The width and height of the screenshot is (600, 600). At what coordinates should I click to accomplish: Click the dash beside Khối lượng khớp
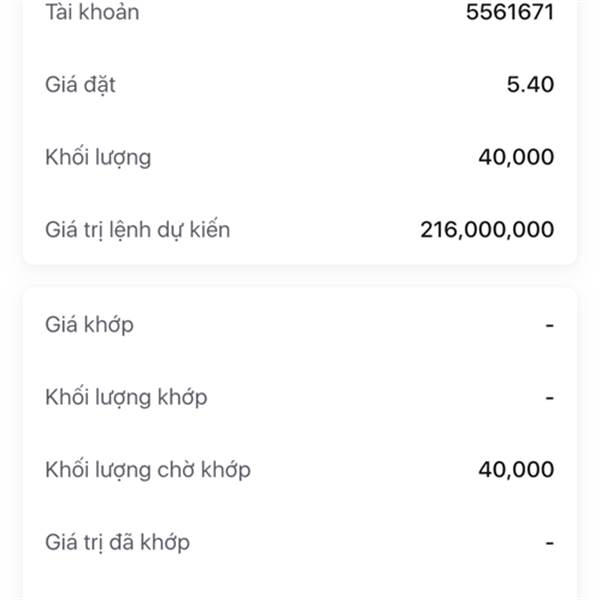pos(549,397)
